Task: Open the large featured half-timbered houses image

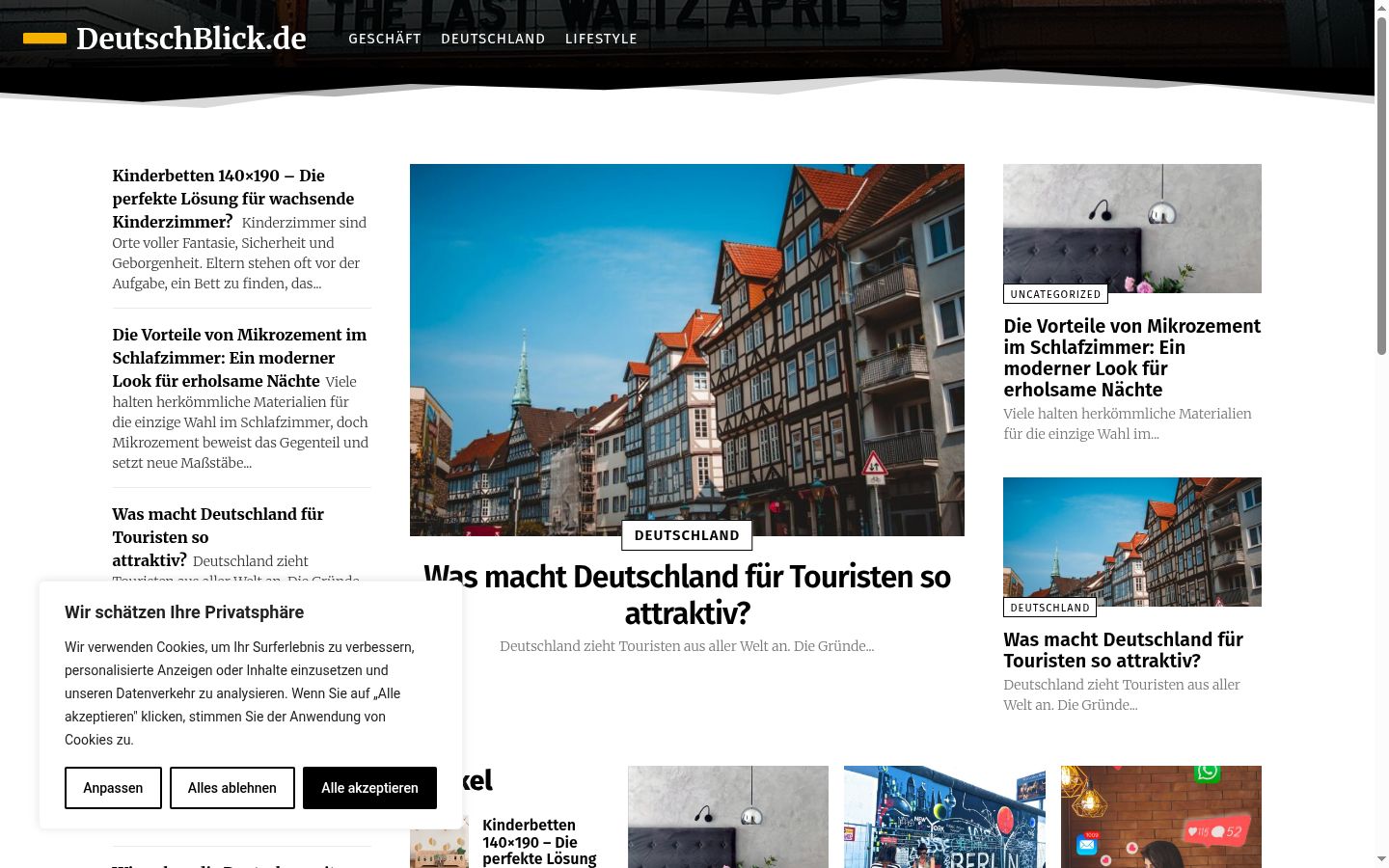Action: click(687, 350)
